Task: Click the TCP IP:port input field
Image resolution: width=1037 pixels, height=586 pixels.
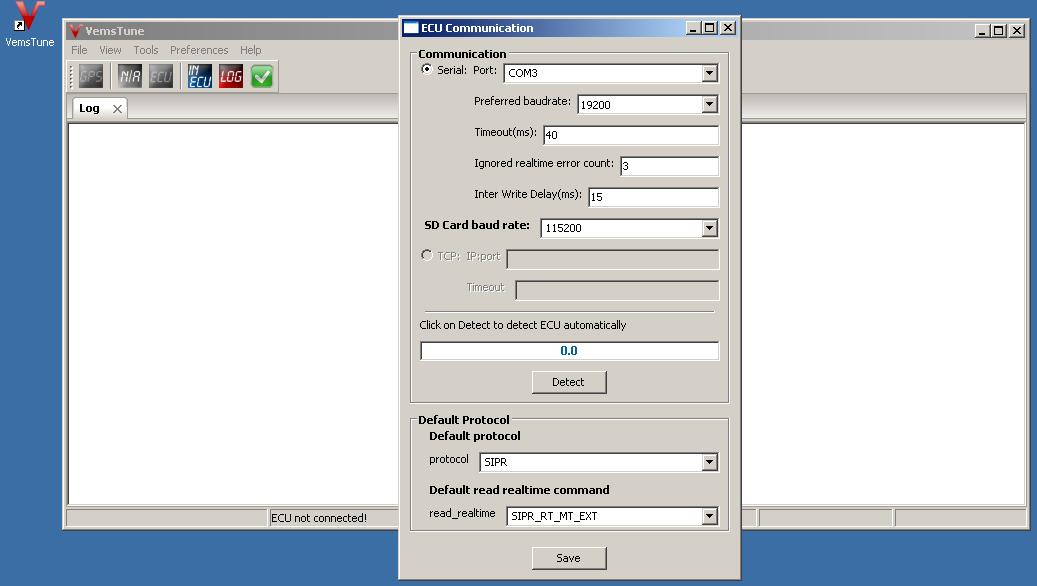Action: coord(612,259)
